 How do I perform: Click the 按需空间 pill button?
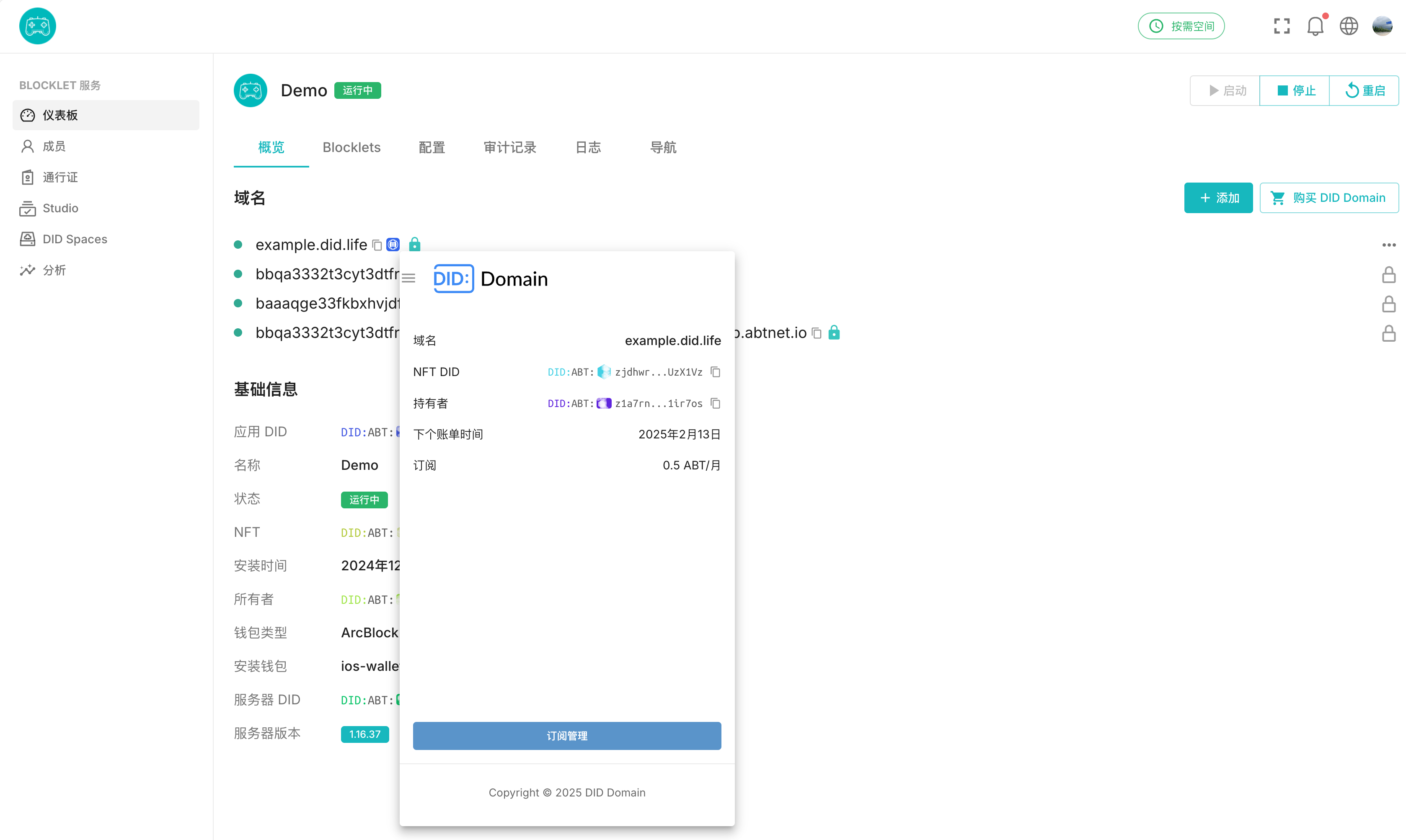click(1181, 27)
